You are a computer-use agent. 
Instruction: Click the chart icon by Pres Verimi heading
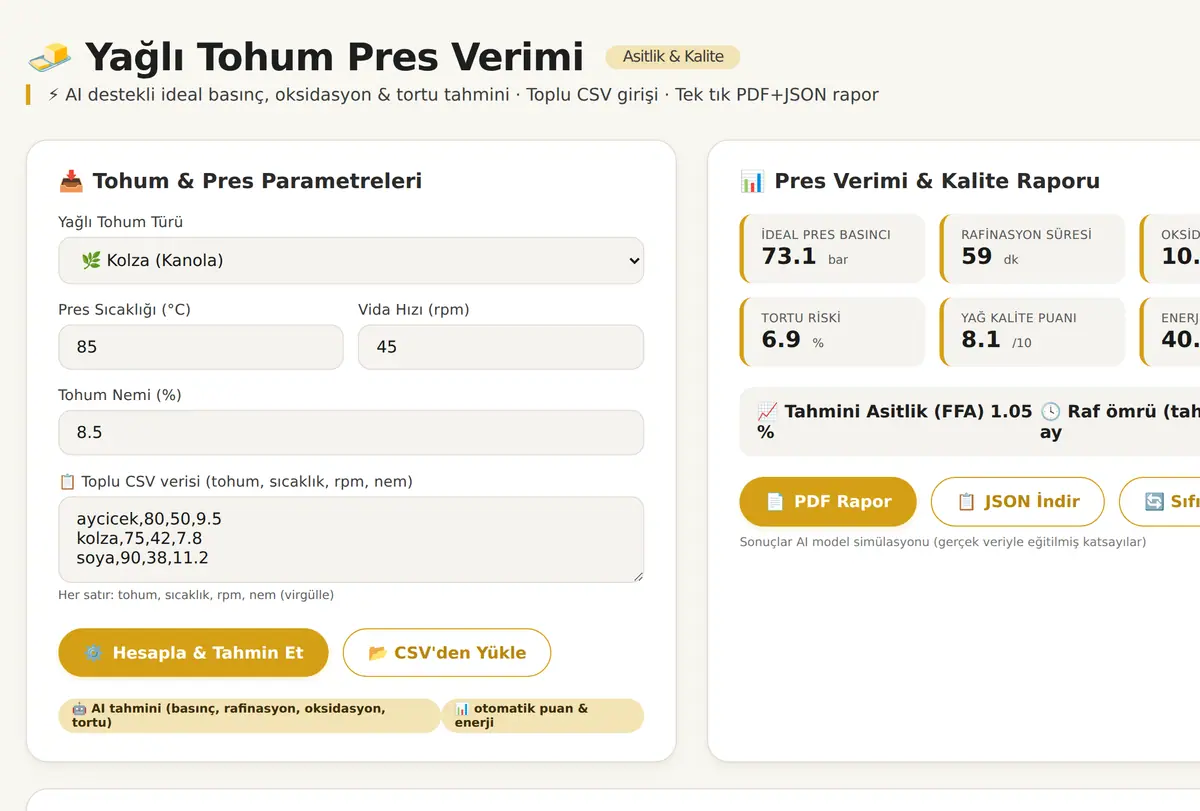(752, 181)
